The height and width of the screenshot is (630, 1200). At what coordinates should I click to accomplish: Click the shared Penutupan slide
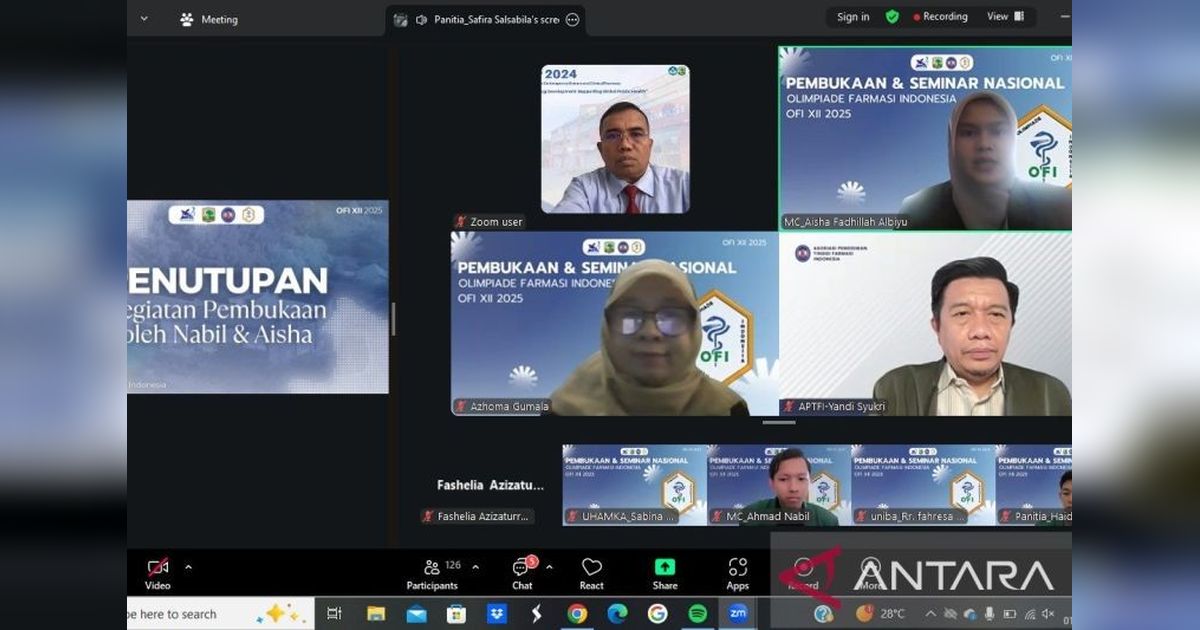point(258,297)
